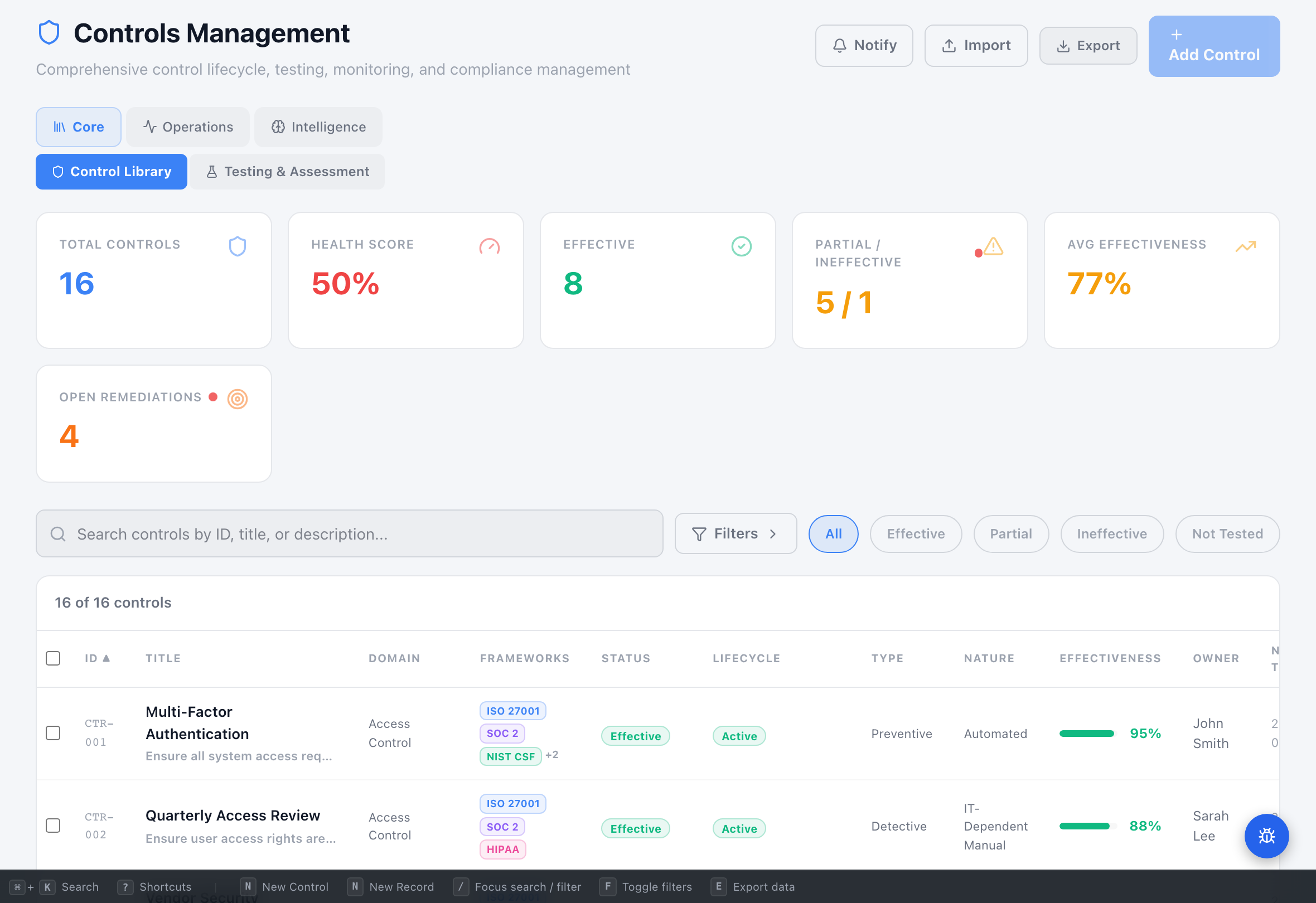Click the search controls input field
Screen dimensions: 1316x903
(349, 533)
